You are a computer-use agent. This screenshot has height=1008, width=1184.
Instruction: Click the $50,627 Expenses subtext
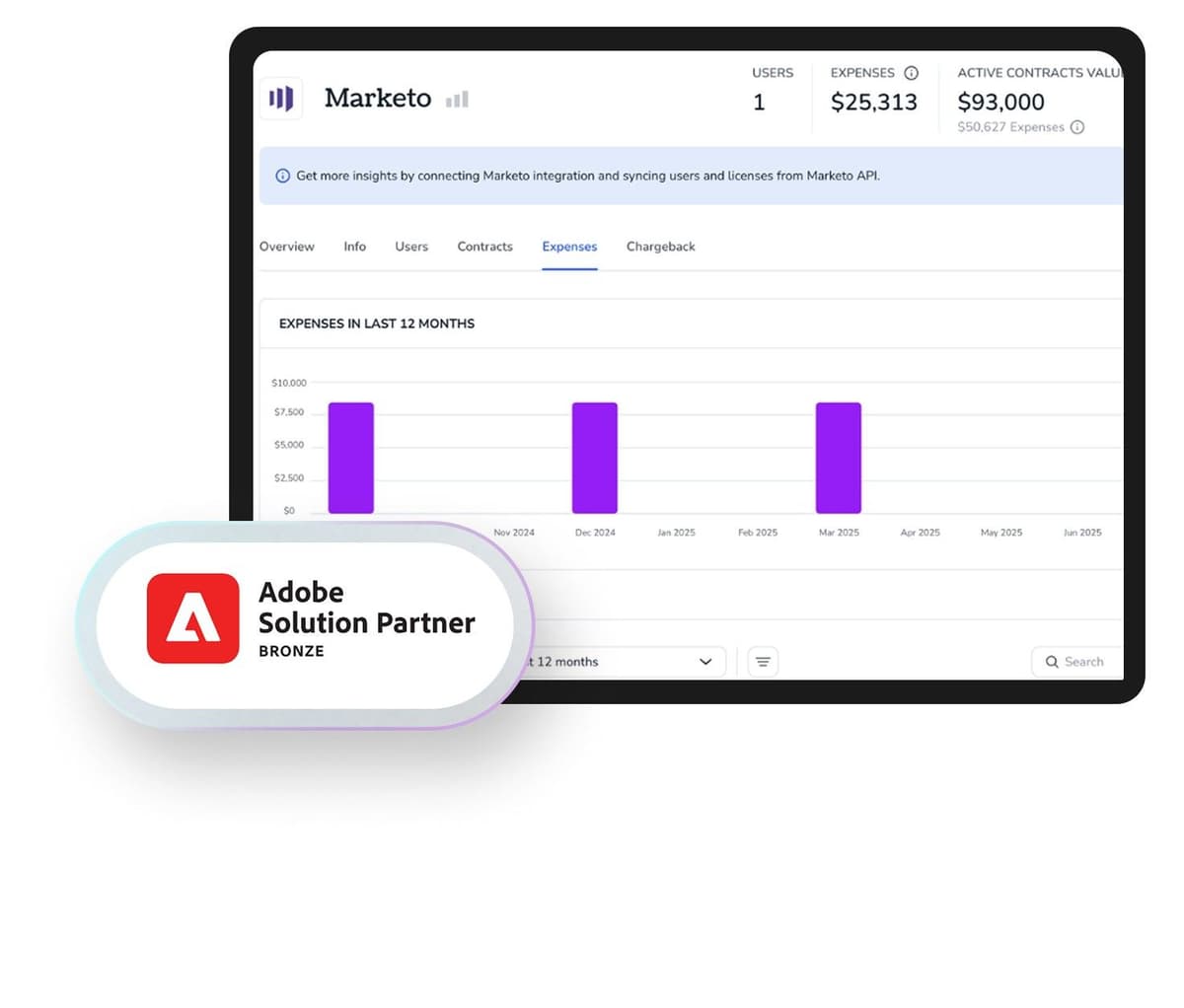point(1010,127)
